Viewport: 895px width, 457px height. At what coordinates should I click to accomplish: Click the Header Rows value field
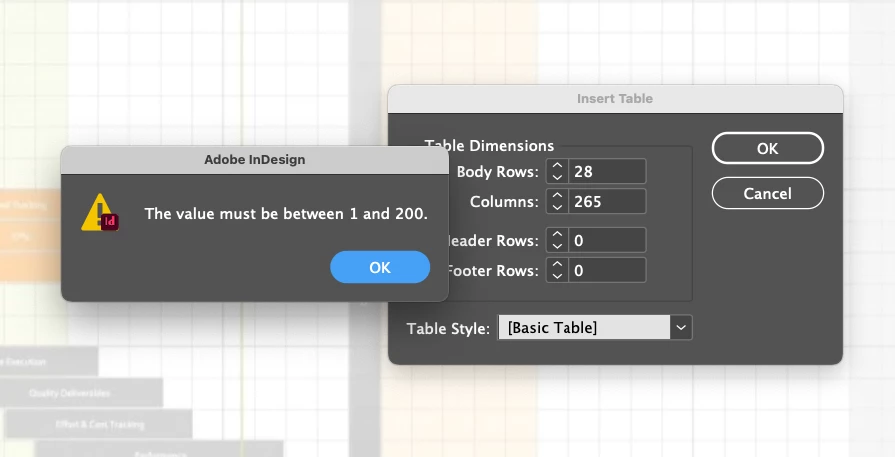pos(607,240)
